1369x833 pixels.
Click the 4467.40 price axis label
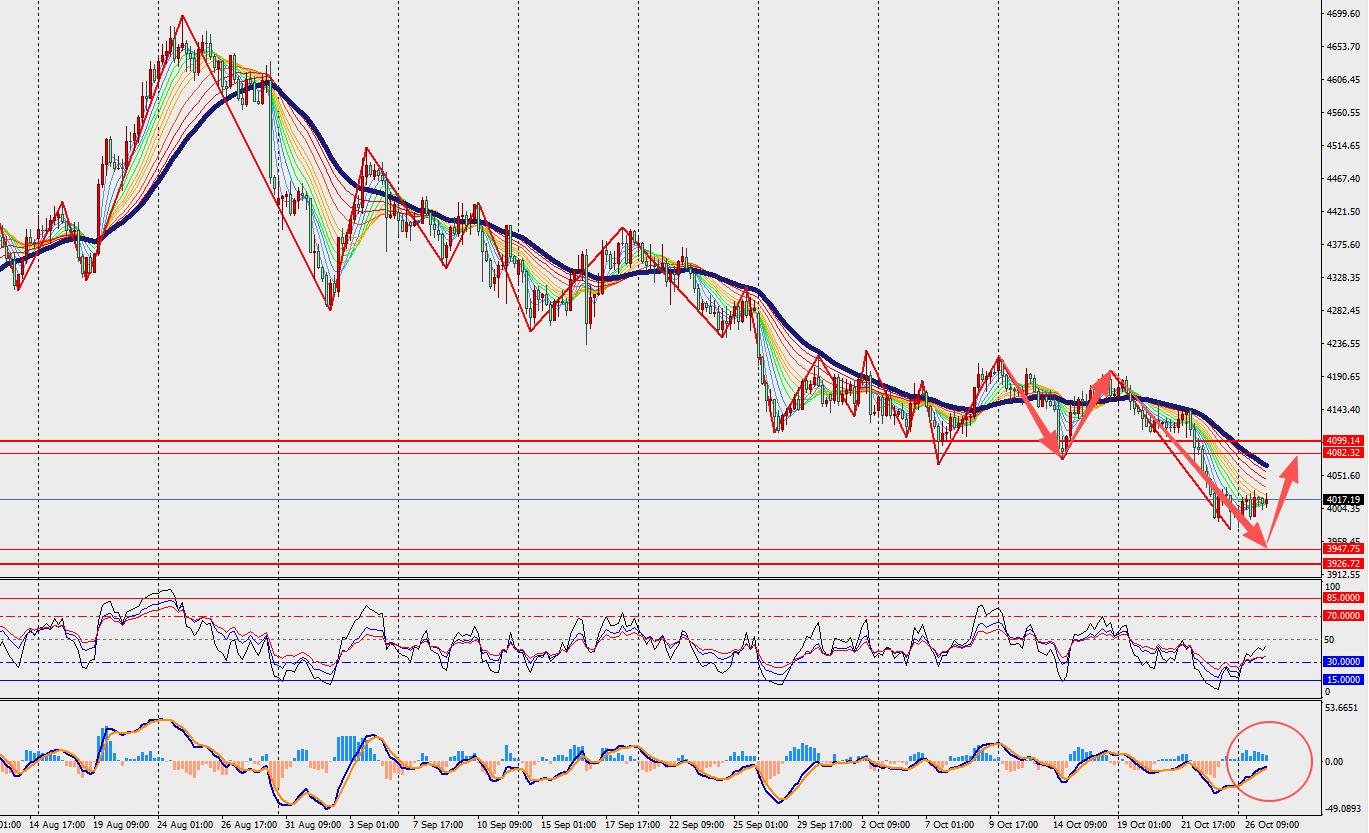1342,179
